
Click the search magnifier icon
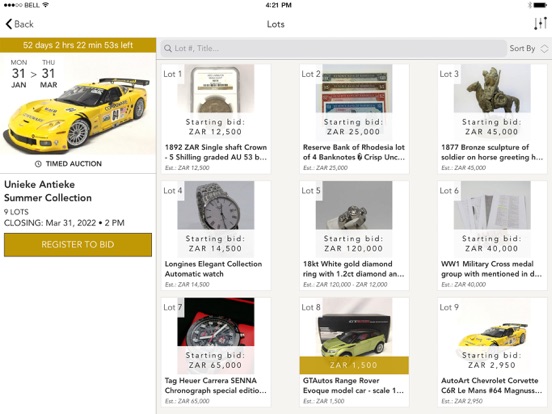coord(168,49)
